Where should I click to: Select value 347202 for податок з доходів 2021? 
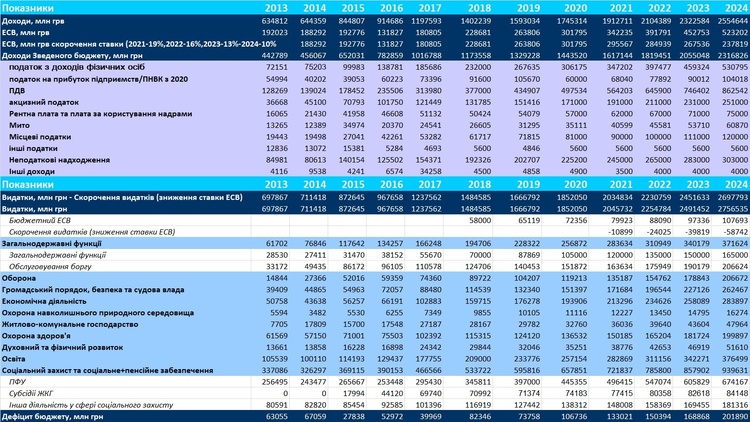(x=619, y=67)
